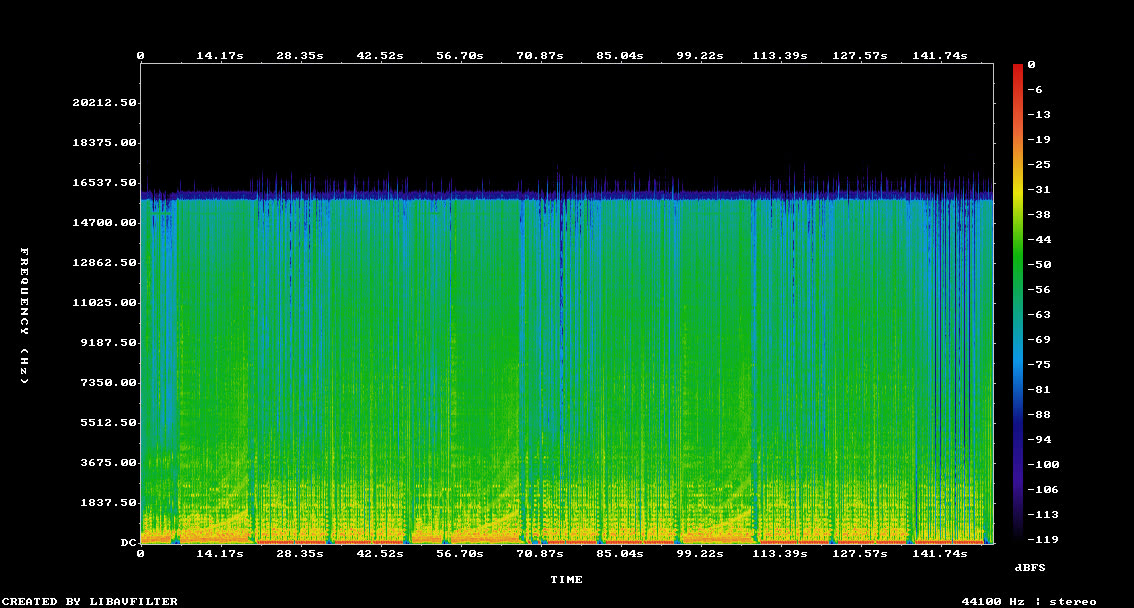
Task: Click the TIME axis title
Action: point(566,579)
